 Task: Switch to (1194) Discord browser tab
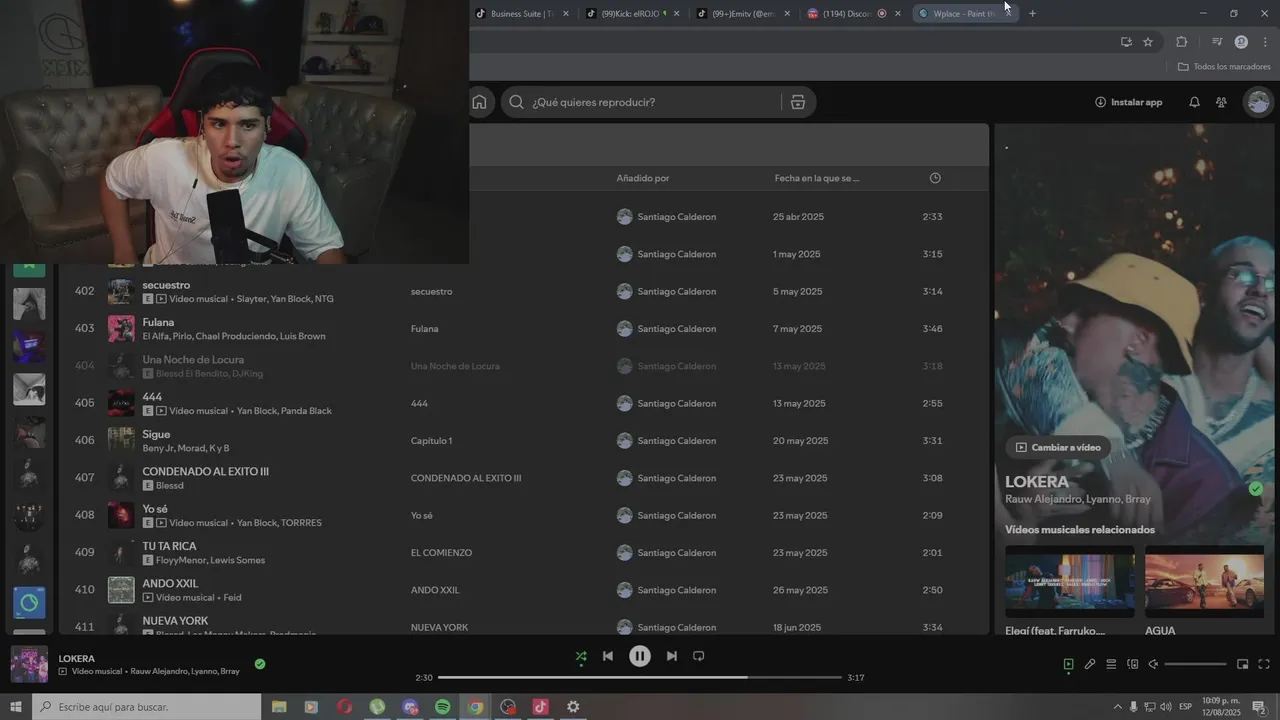855,13
